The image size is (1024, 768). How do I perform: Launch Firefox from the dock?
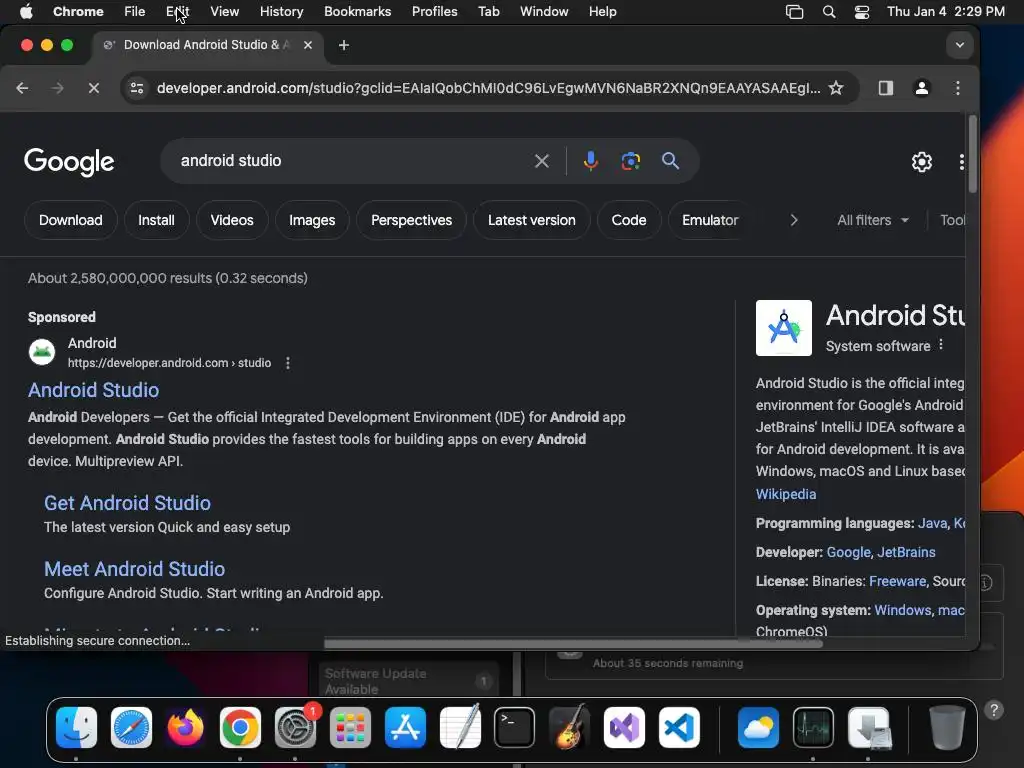point(185,728)
